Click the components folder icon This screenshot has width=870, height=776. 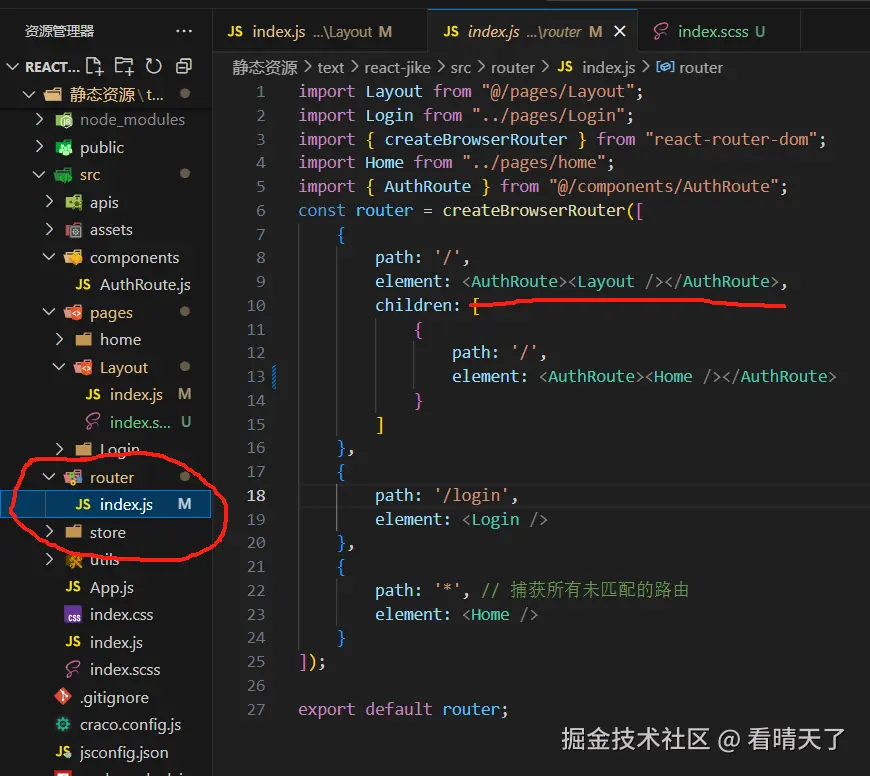[x=73, y=257]
